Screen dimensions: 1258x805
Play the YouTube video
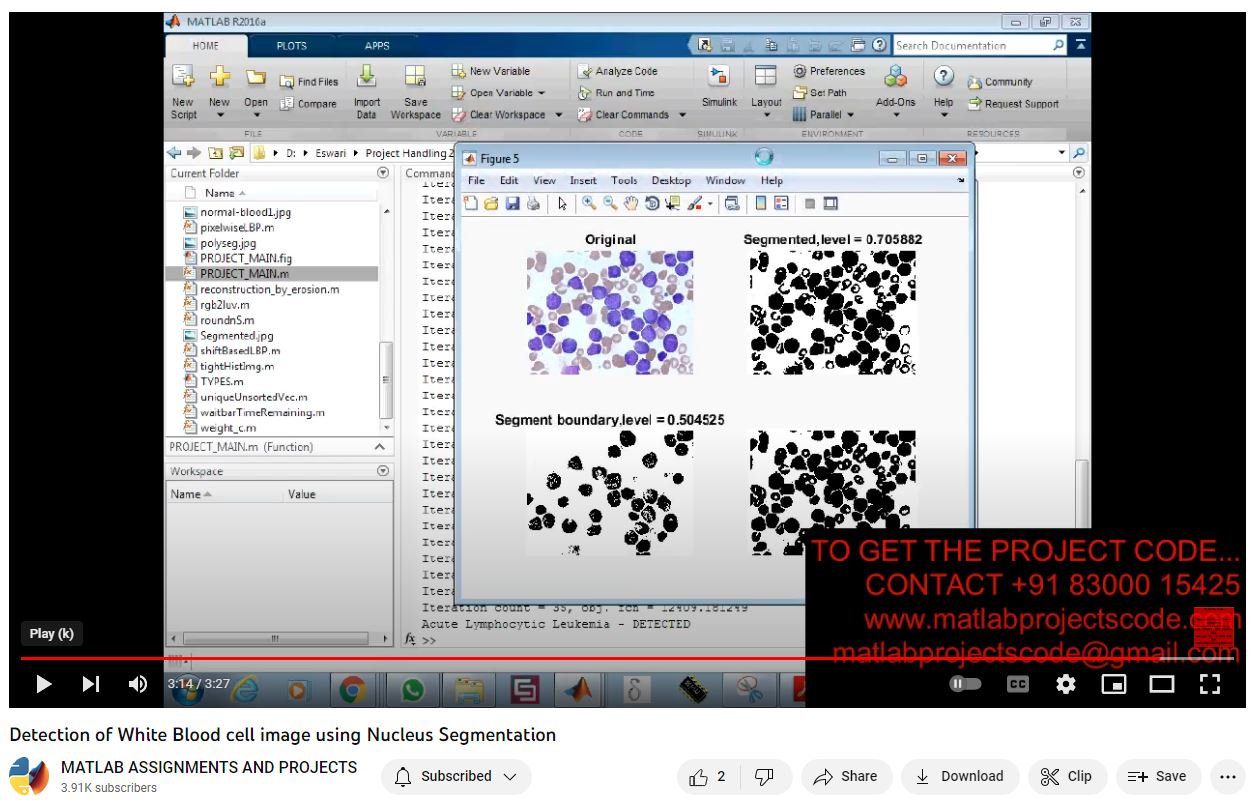[43, 684]
